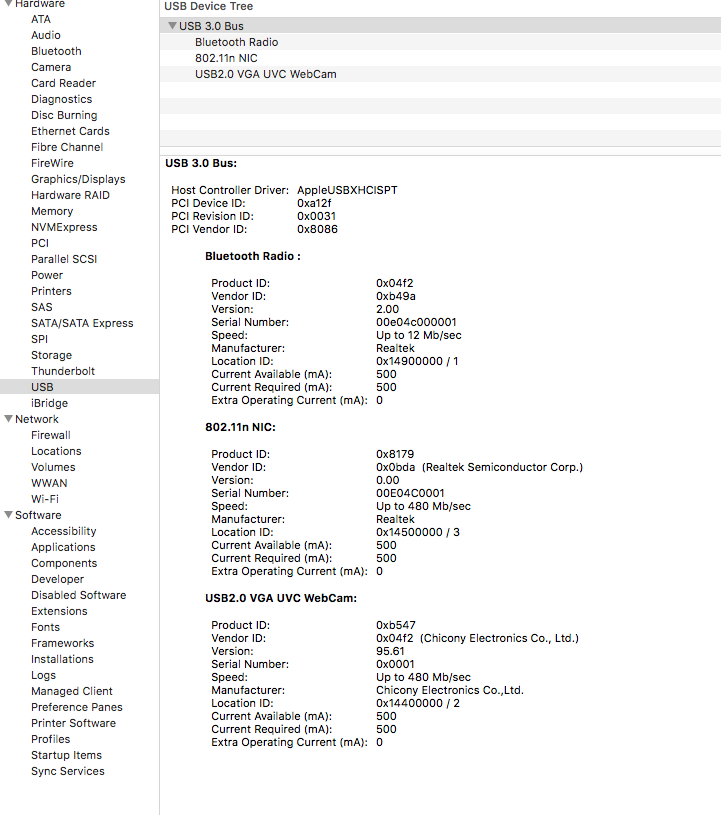Image resolution: width=721 pixels, height=815 pixels.
Task: Select Graphics/Displays in sidebar
Action: (x=78, y=179)
